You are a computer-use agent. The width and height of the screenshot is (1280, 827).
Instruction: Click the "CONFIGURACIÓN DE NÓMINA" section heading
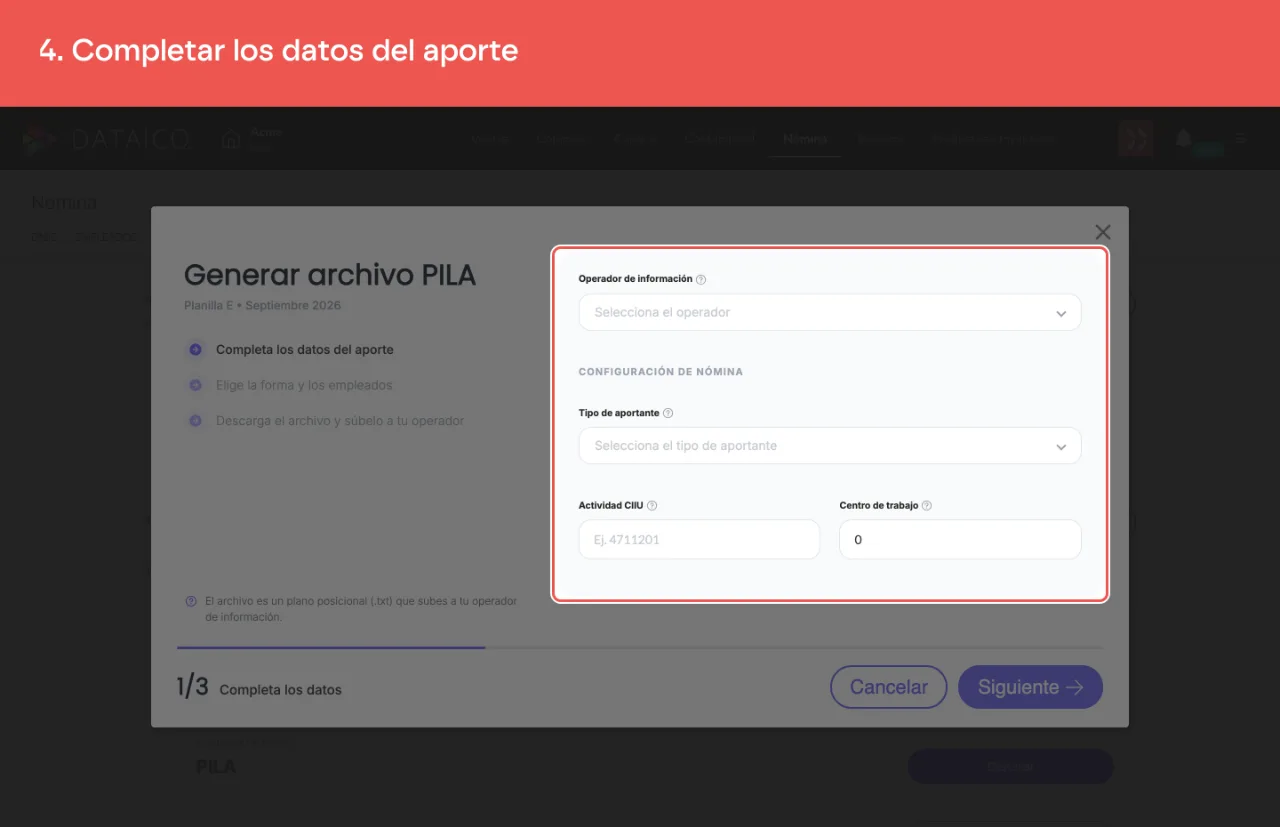[x=660, y=372]
